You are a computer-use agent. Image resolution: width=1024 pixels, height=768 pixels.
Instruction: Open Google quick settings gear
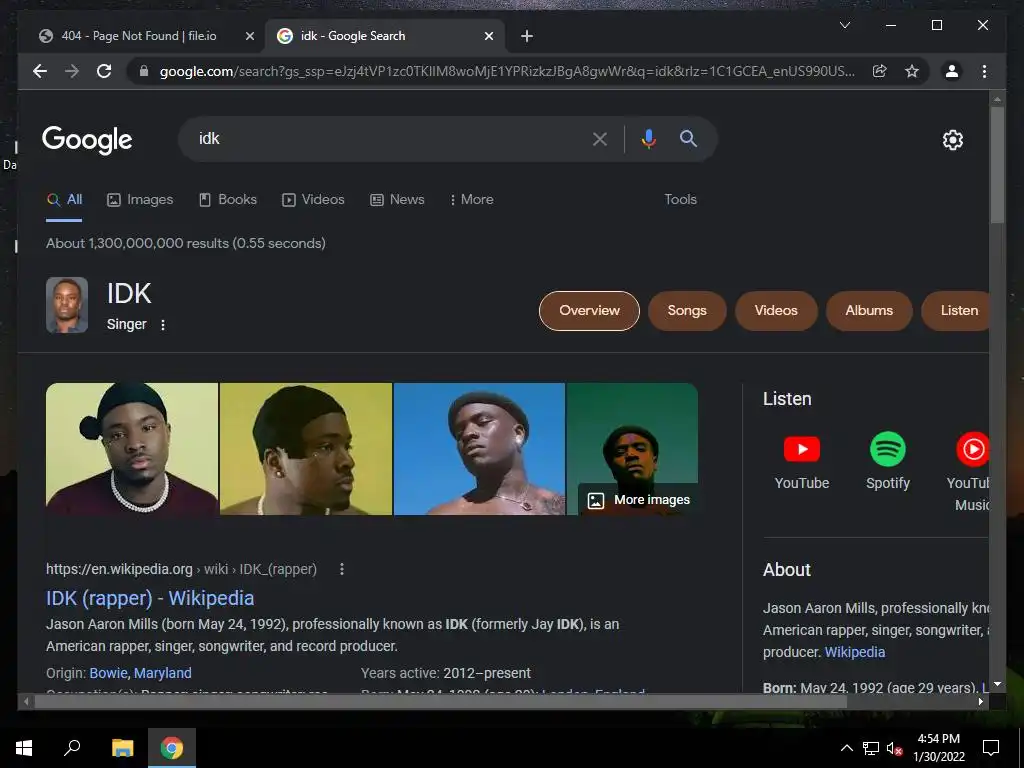953,140
